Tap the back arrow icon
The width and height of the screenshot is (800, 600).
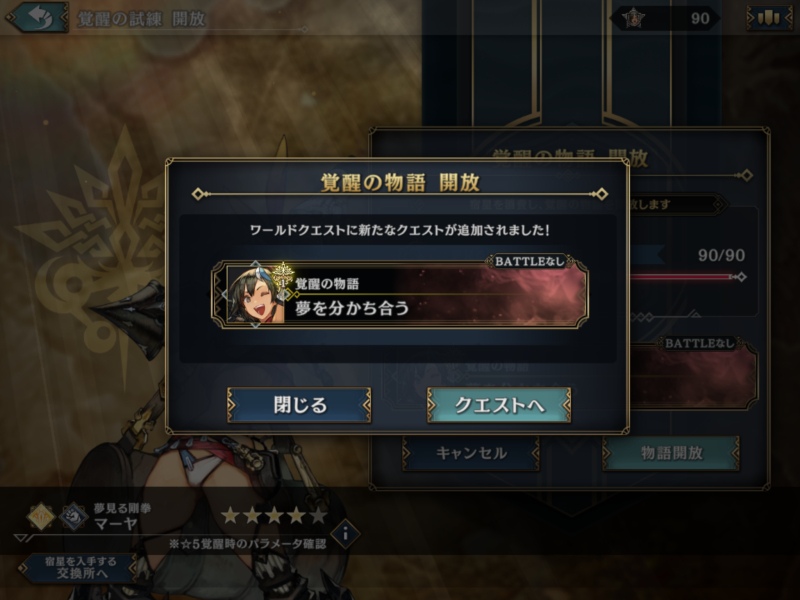point(37,17)
